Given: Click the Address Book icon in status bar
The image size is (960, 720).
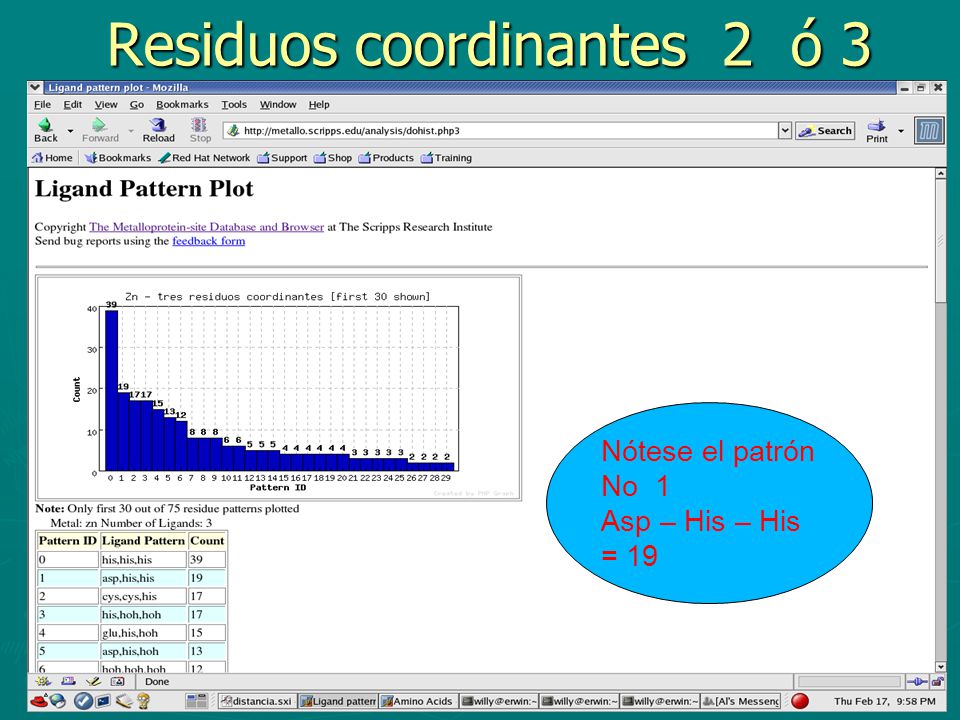Looking at the screenshot, I should [117, 681].
